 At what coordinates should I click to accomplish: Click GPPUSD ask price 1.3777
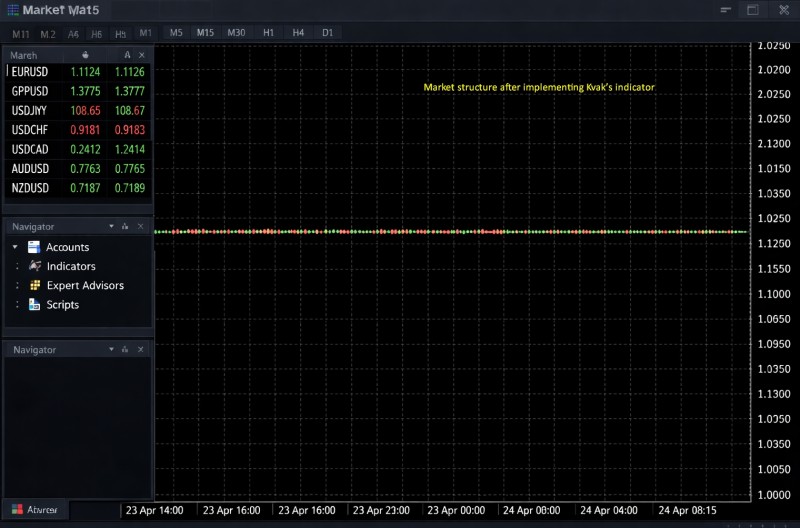click(x=130, y=91)
